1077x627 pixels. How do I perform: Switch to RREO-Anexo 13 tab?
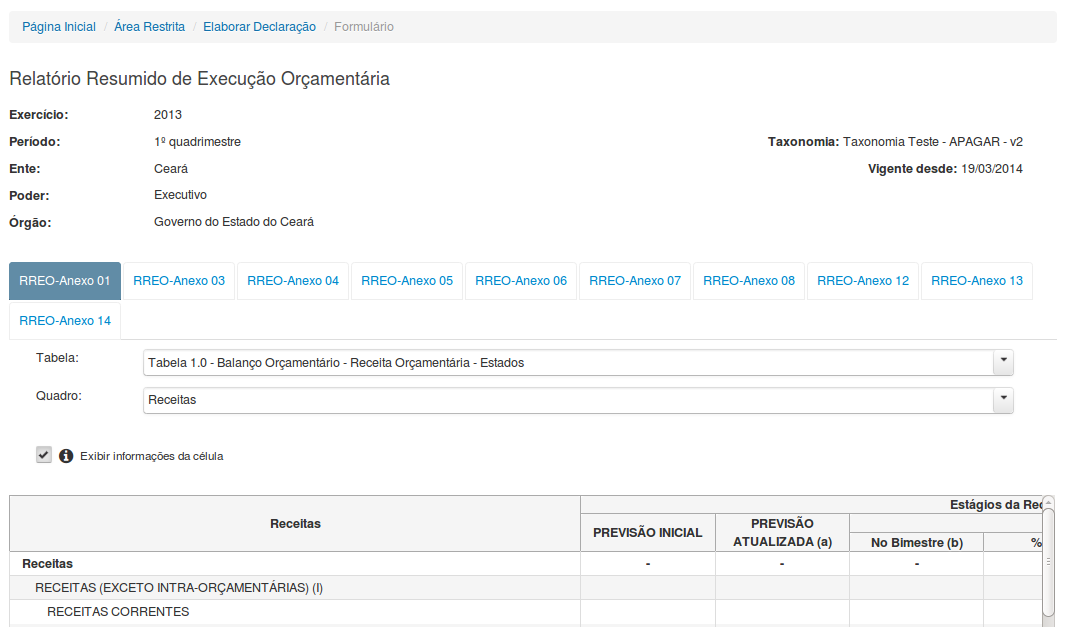(x=977, y=281)
